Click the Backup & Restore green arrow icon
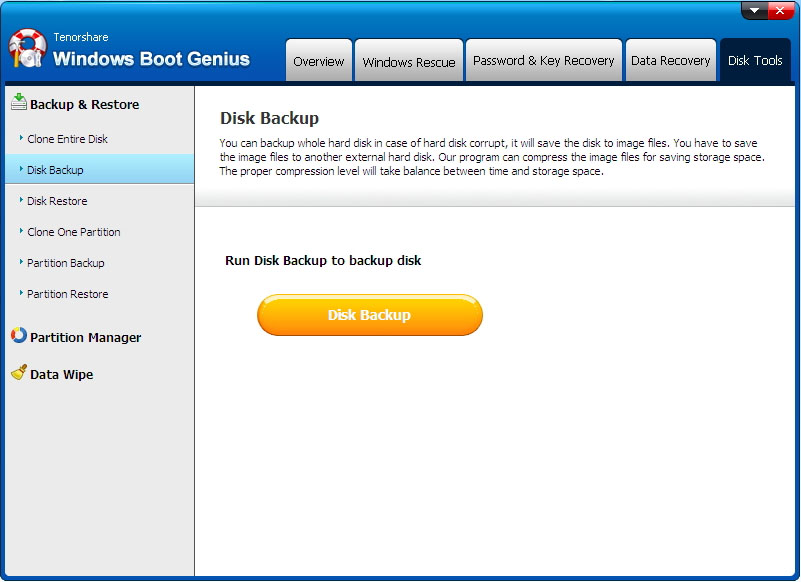 pyautogui.click(x=18, y=103)
